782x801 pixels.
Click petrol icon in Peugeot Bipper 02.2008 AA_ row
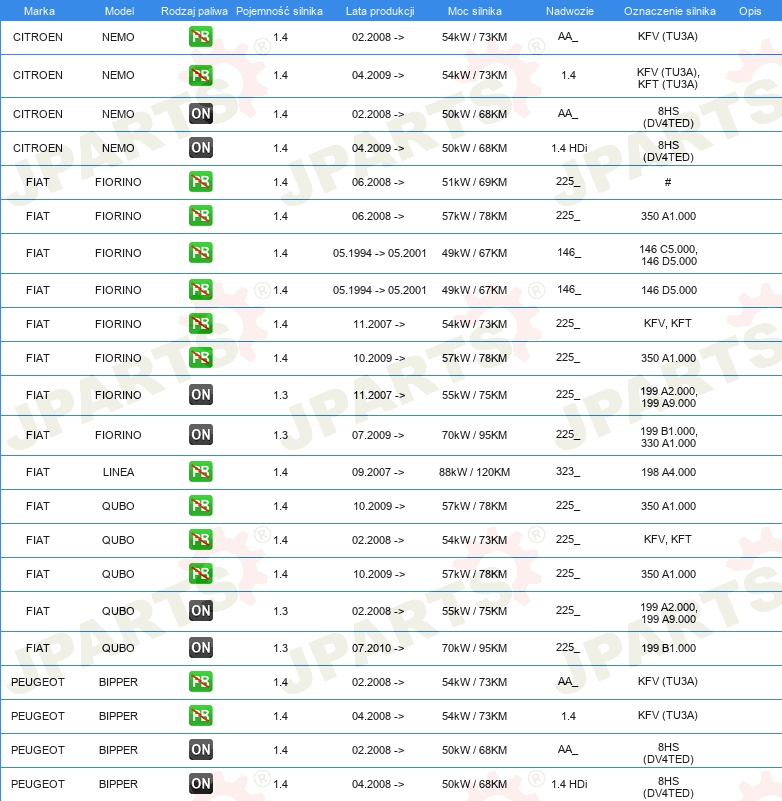tap(200, 681)
